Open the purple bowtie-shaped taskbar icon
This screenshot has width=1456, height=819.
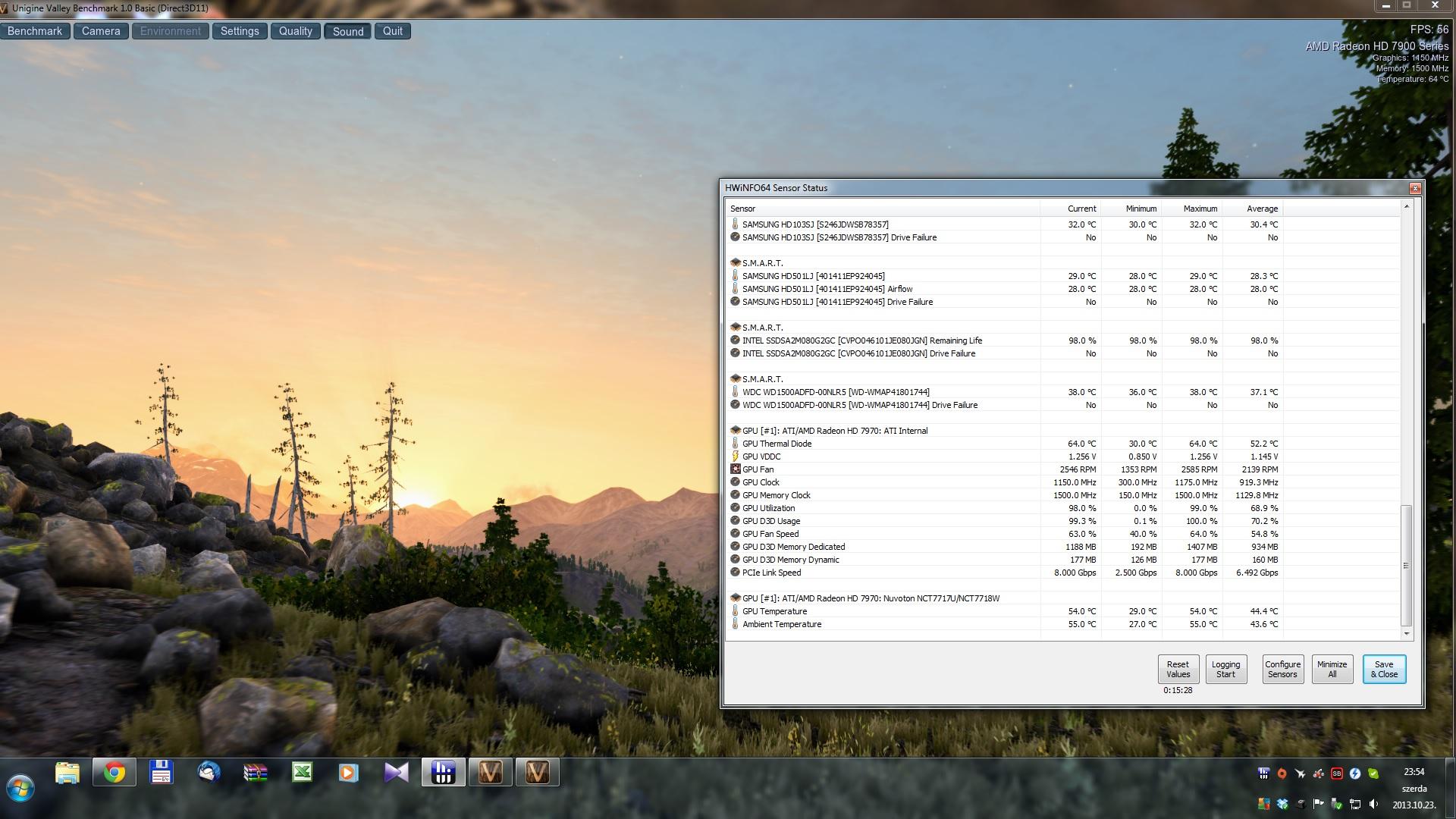(x=396, y=773)
